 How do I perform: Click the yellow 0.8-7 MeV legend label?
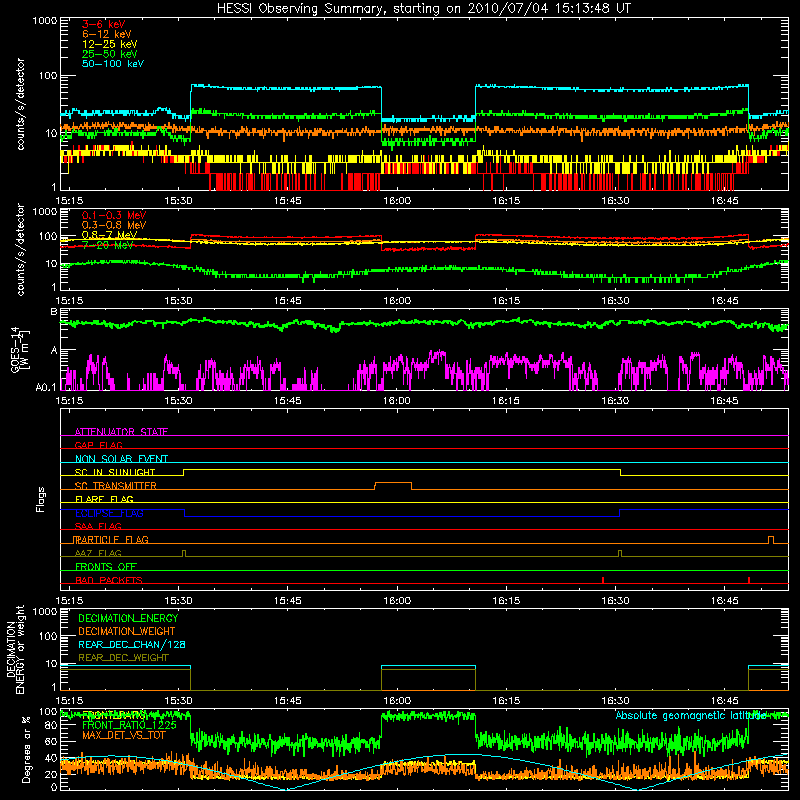coord(109,235)
